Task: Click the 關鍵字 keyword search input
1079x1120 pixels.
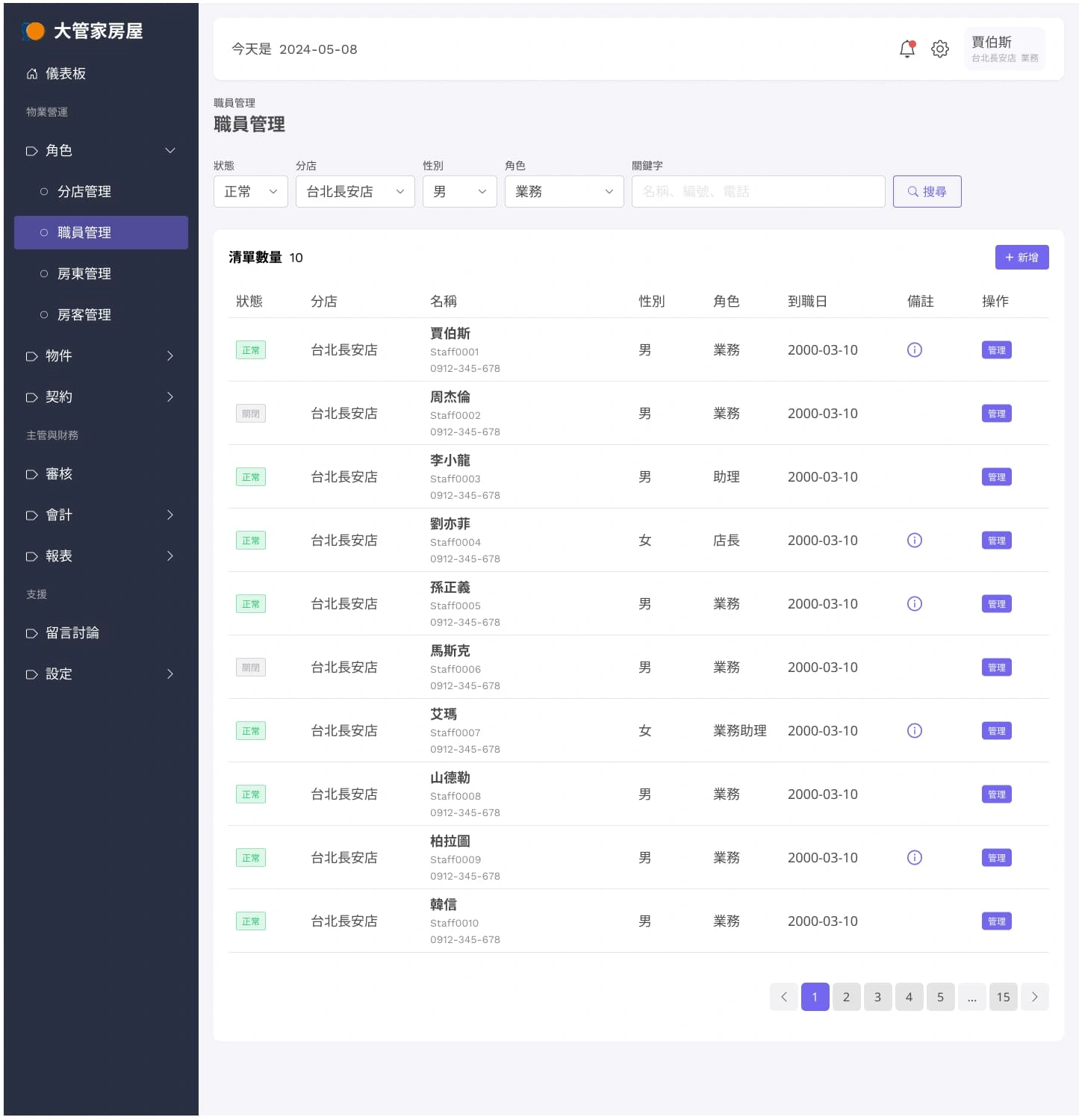Action: (x=758, y=191)
